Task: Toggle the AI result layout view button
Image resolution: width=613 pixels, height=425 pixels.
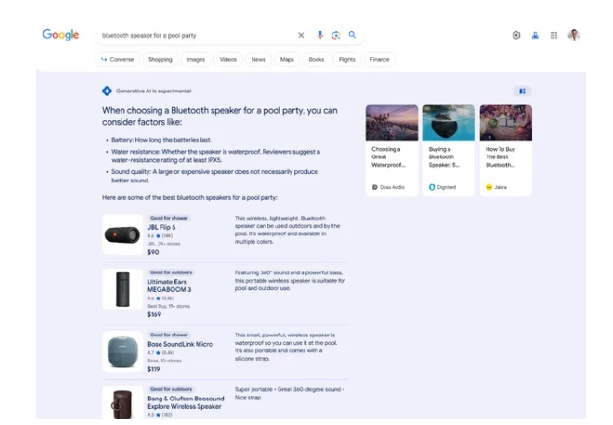Action: click(x=522, y=91)
